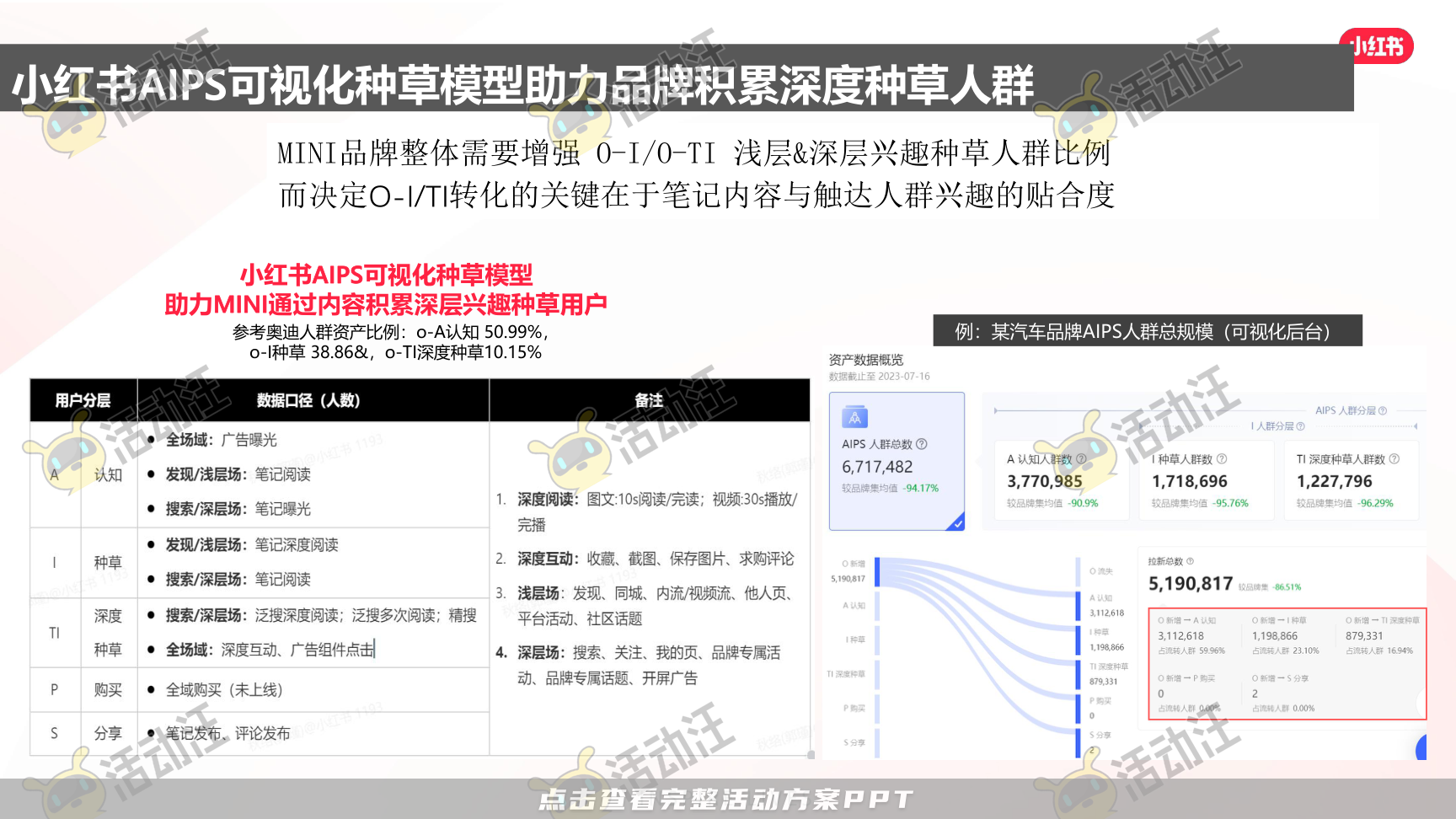Click the TI 深度种草 879,331 flow label

1108,673
